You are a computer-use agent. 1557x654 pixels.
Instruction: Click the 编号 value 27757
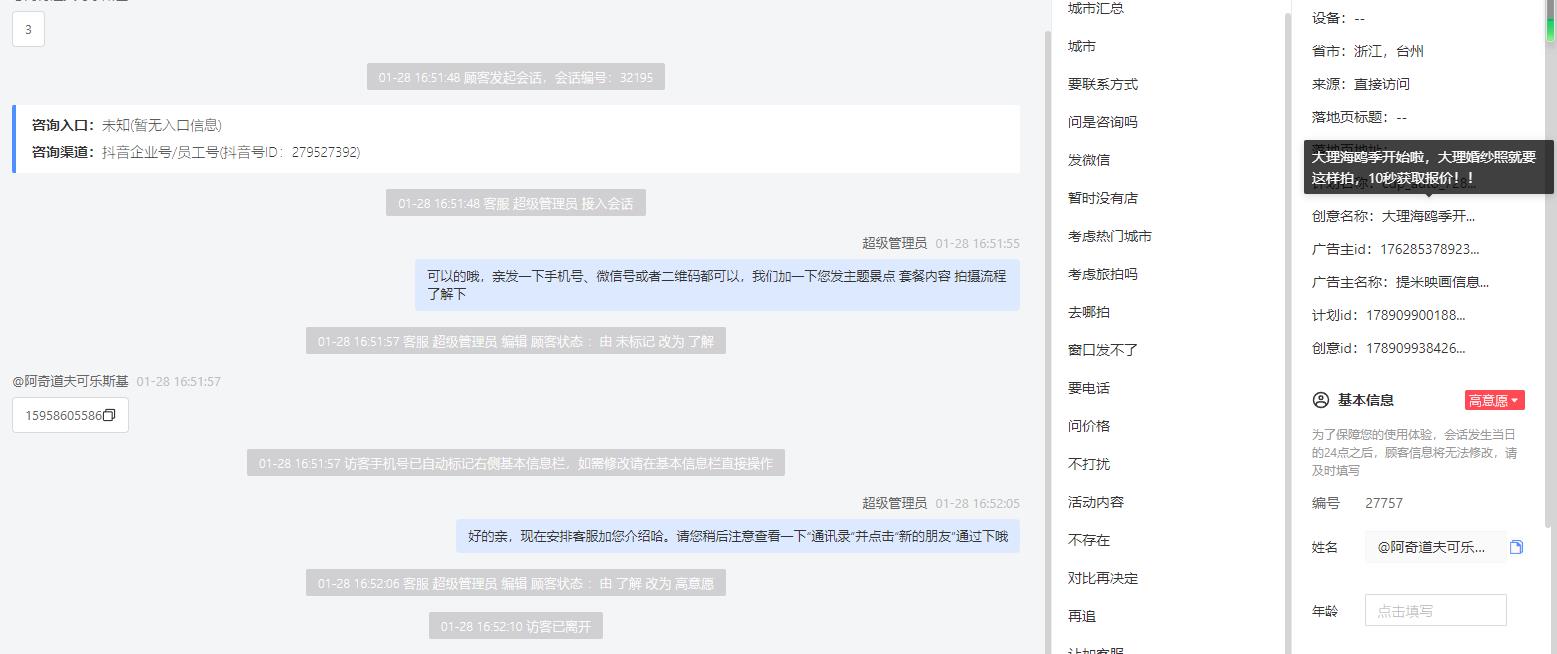(1384, 503)
